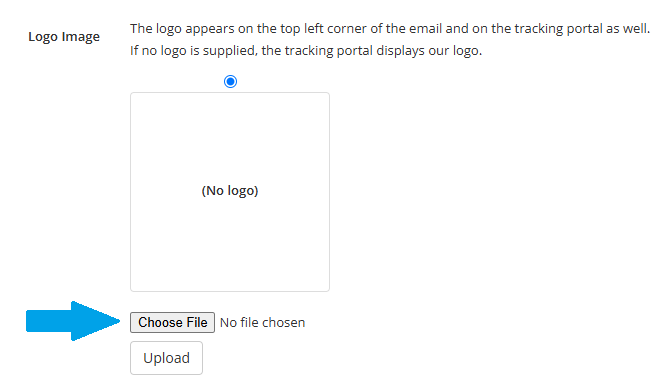Enable the selected radio circle for logo choice
Viewport: 670px width, 386px height.
230,81
